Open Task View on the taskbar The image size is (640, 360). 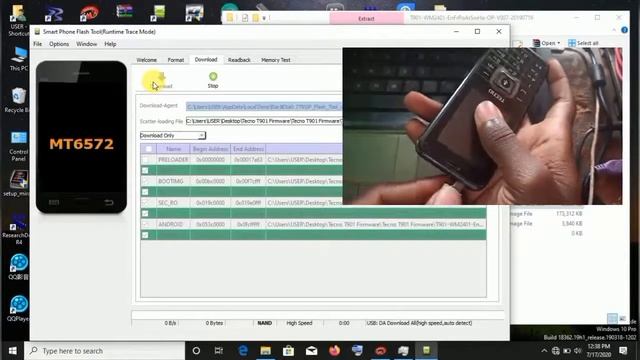point(219,351)
